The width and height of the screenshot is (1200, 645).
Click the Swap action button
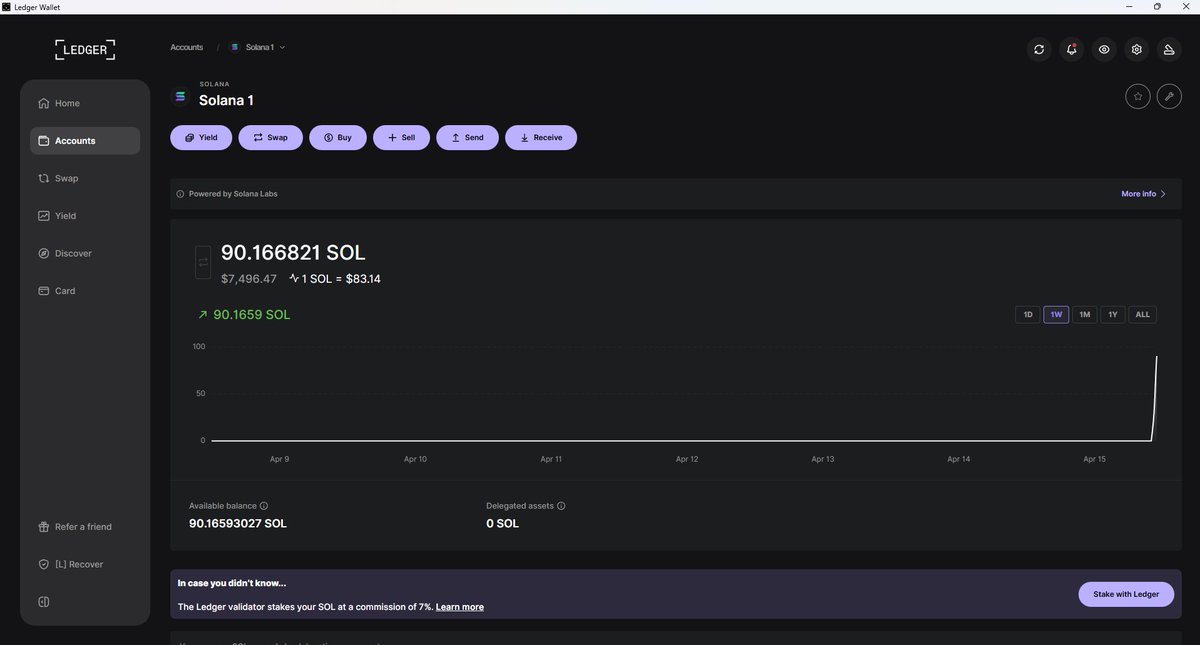pos(270,137)
